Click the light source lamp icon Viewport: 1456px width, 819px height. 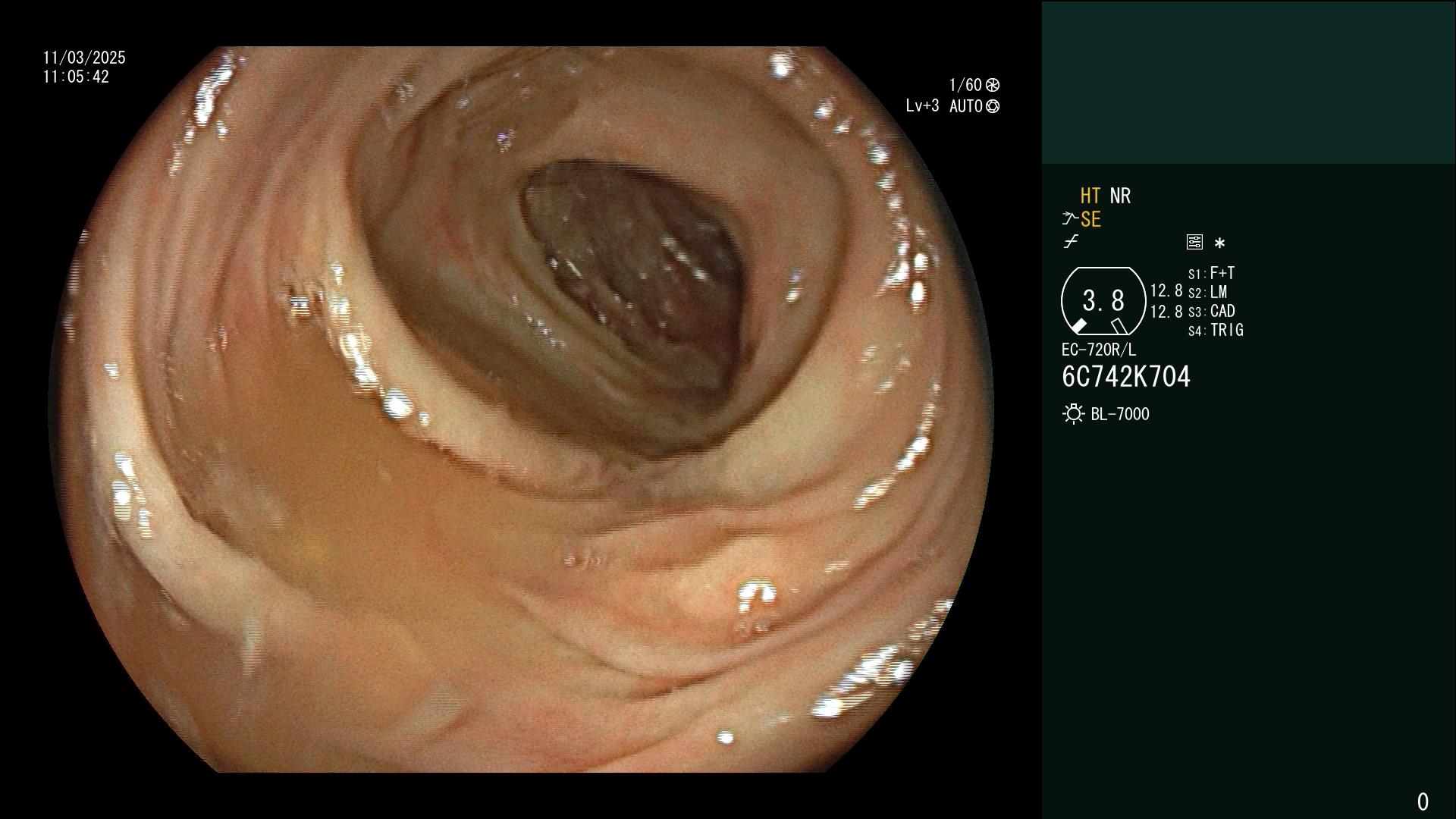coord(1073,414)
